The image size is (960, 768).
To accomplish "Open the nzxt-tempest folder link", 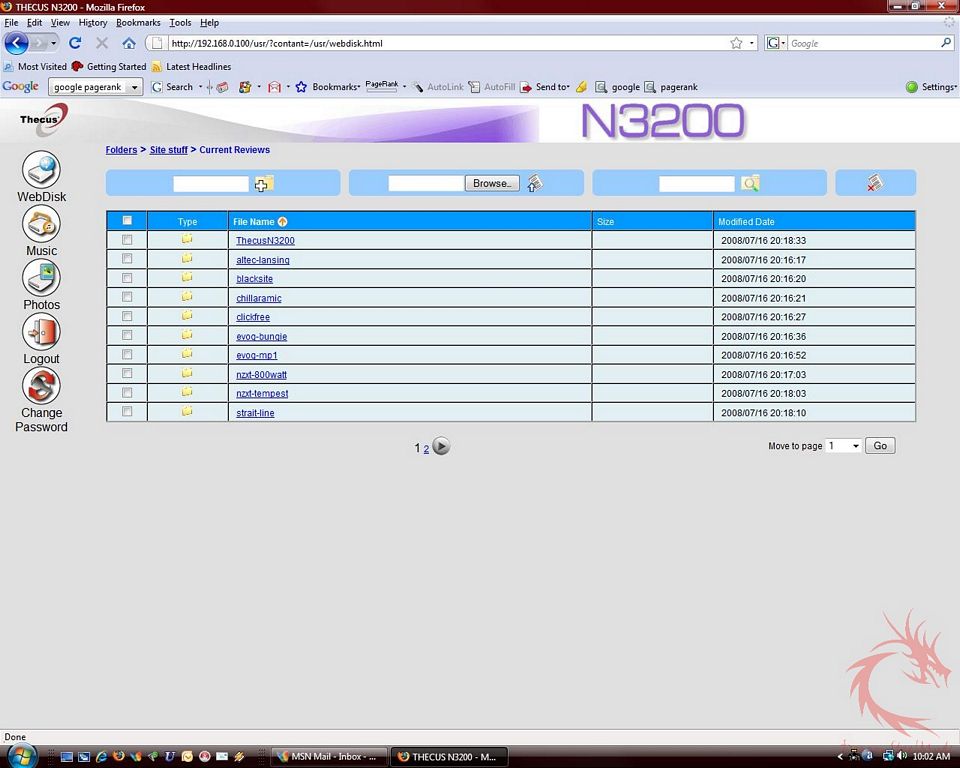I will point(262,394).
